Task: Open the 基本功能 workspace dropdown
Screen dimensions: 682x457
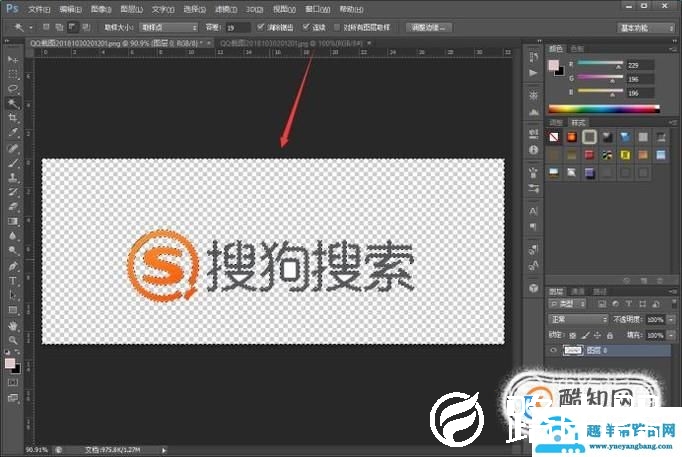Action: click(646, 28)
